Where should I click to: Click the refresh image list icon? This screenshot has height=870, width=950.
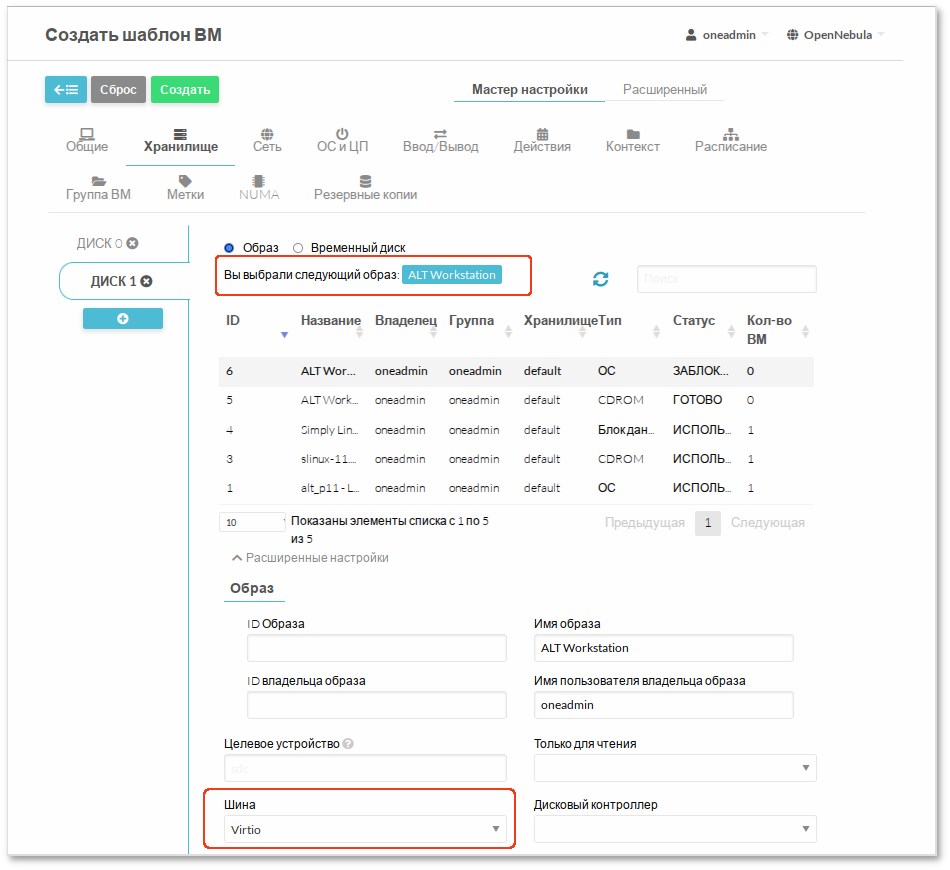601,279
